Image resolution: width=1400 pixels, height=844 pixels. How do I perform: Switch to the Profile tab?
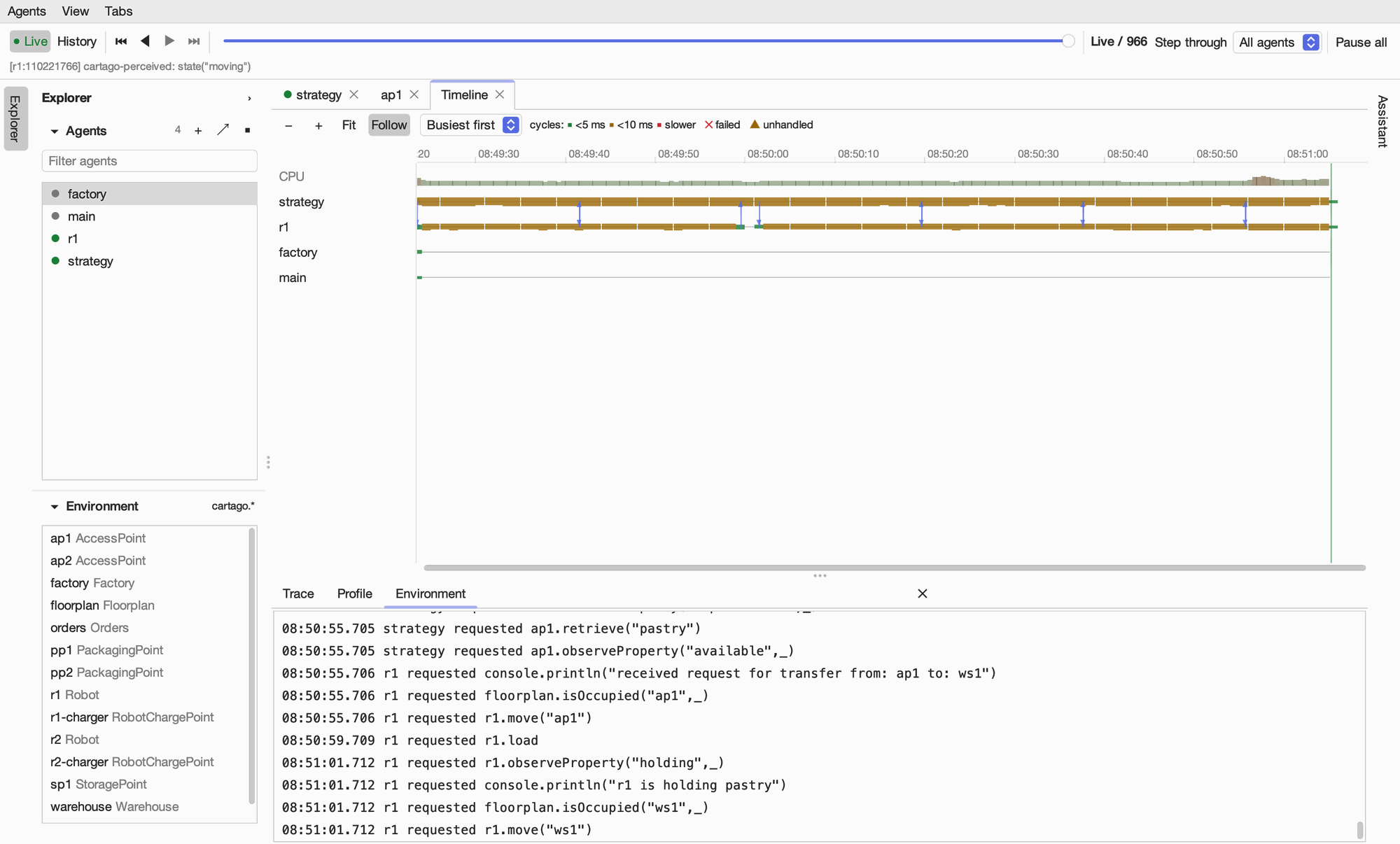pyautogui.click(x=354, y=593)
